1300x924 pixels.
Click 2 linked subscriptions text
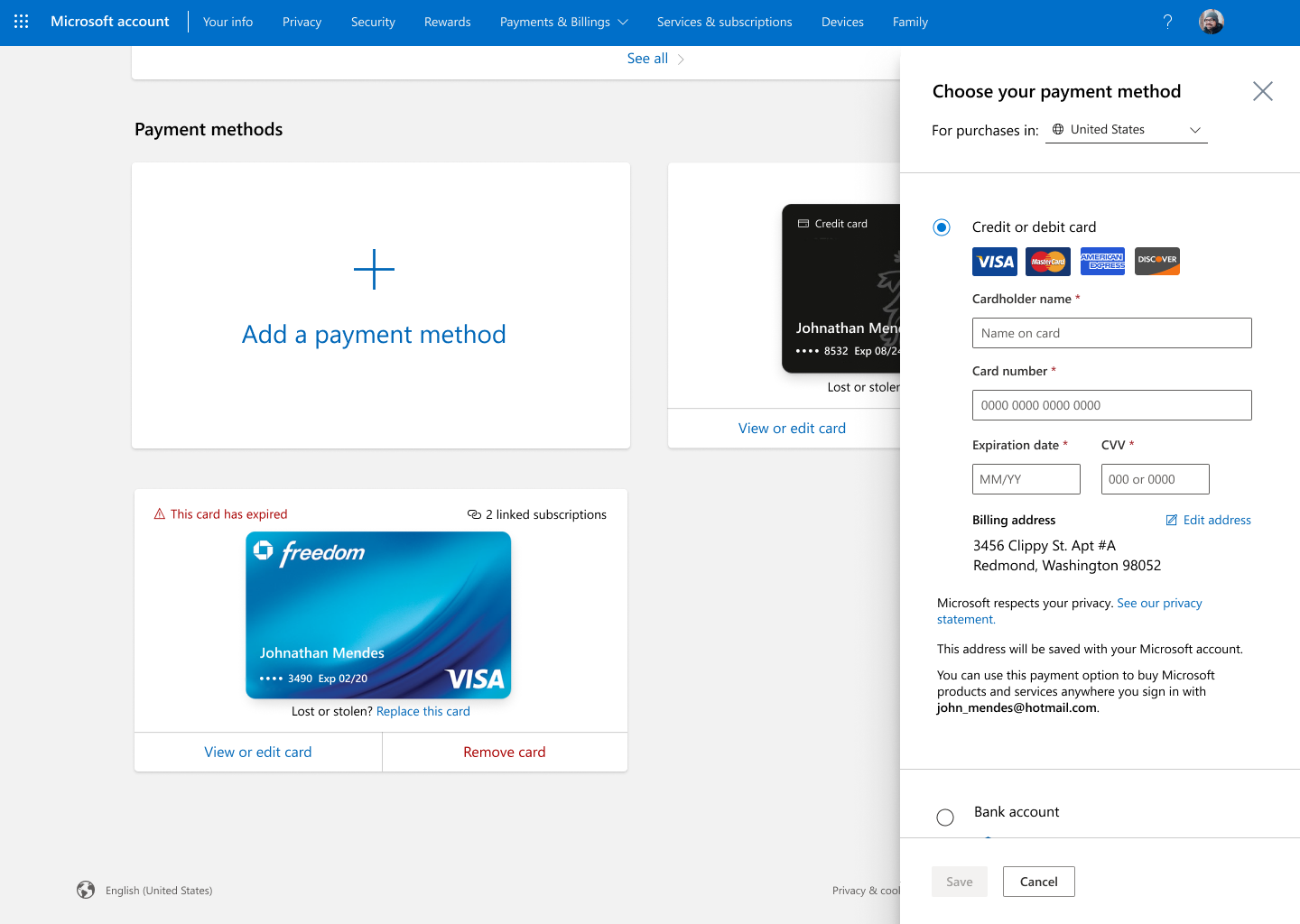546,514
